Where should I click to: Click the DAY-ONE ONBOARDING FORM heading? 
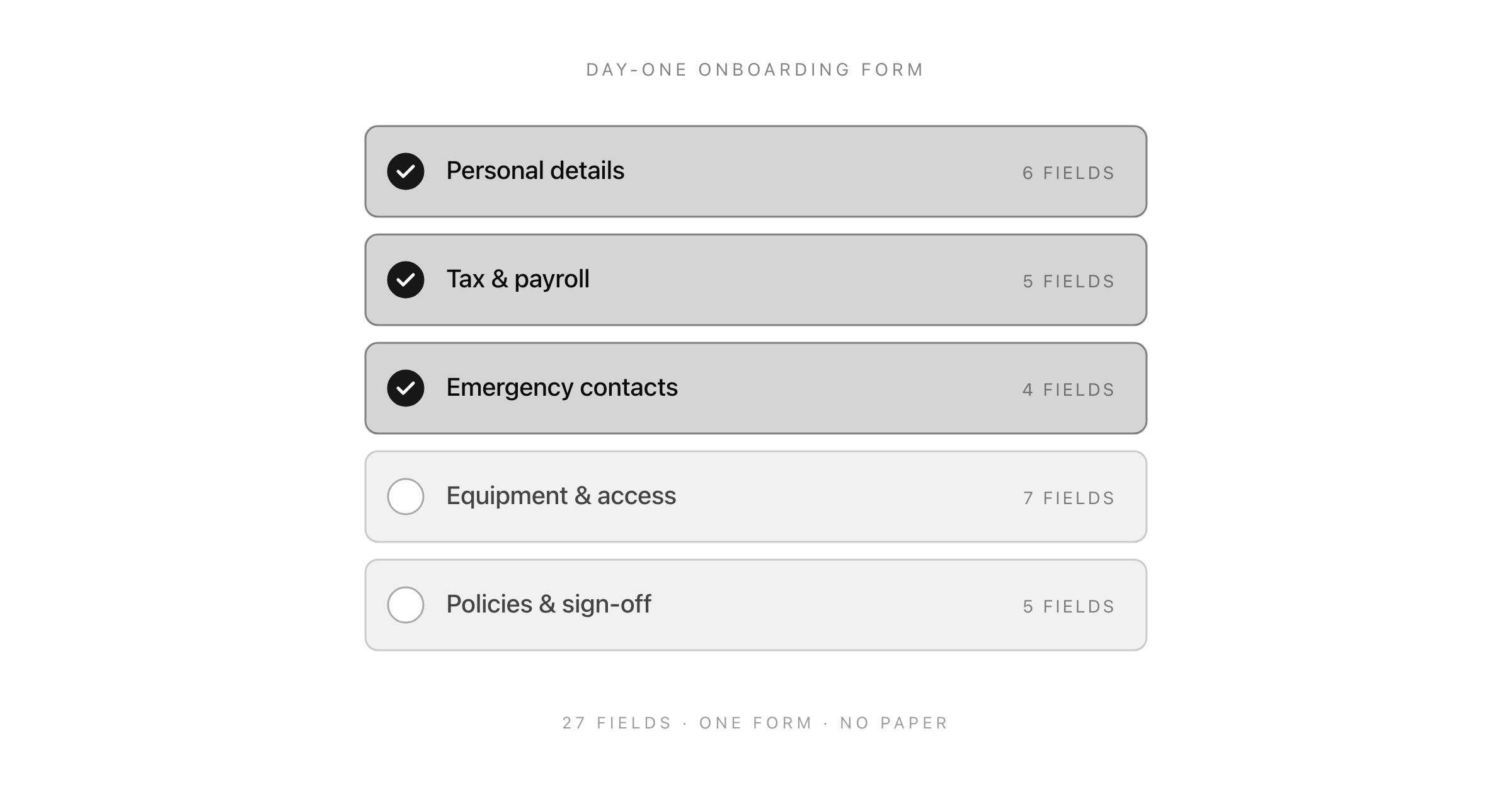click(x=755, y=69)
